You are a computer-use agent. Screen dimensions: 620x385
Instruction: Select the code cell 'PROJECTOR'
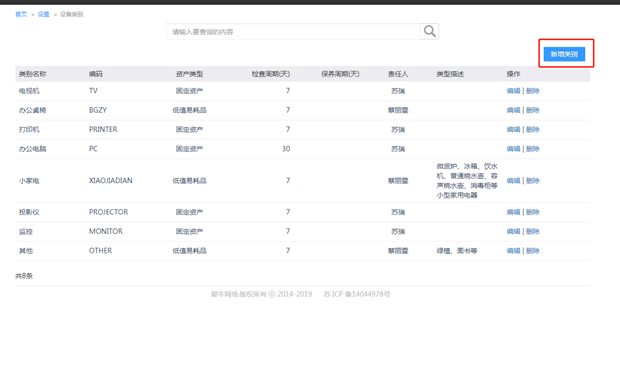click(x=109, y=212)
